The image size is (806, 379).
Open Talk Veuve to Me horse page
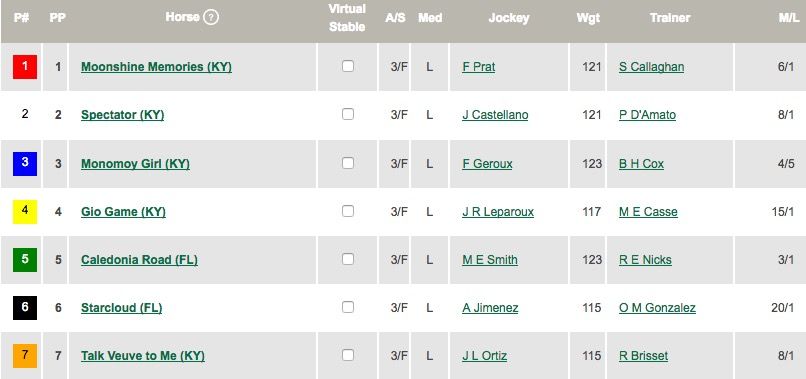click(143, 356)
